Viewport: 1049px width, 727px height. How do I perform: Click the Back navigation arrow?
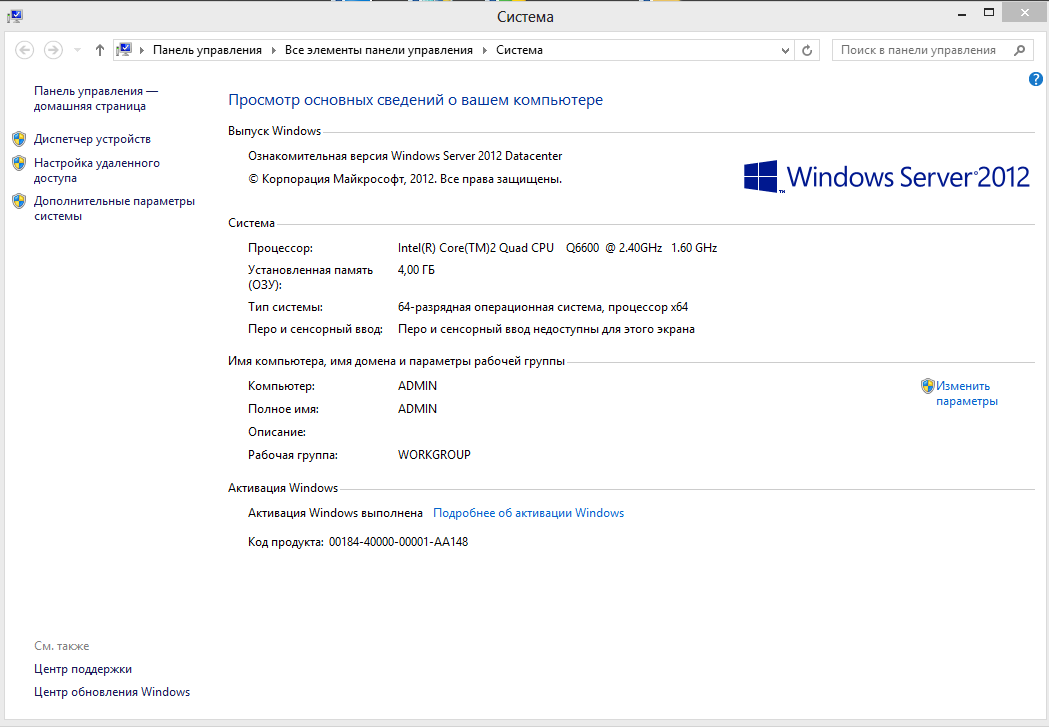click(x=25, y=50)
